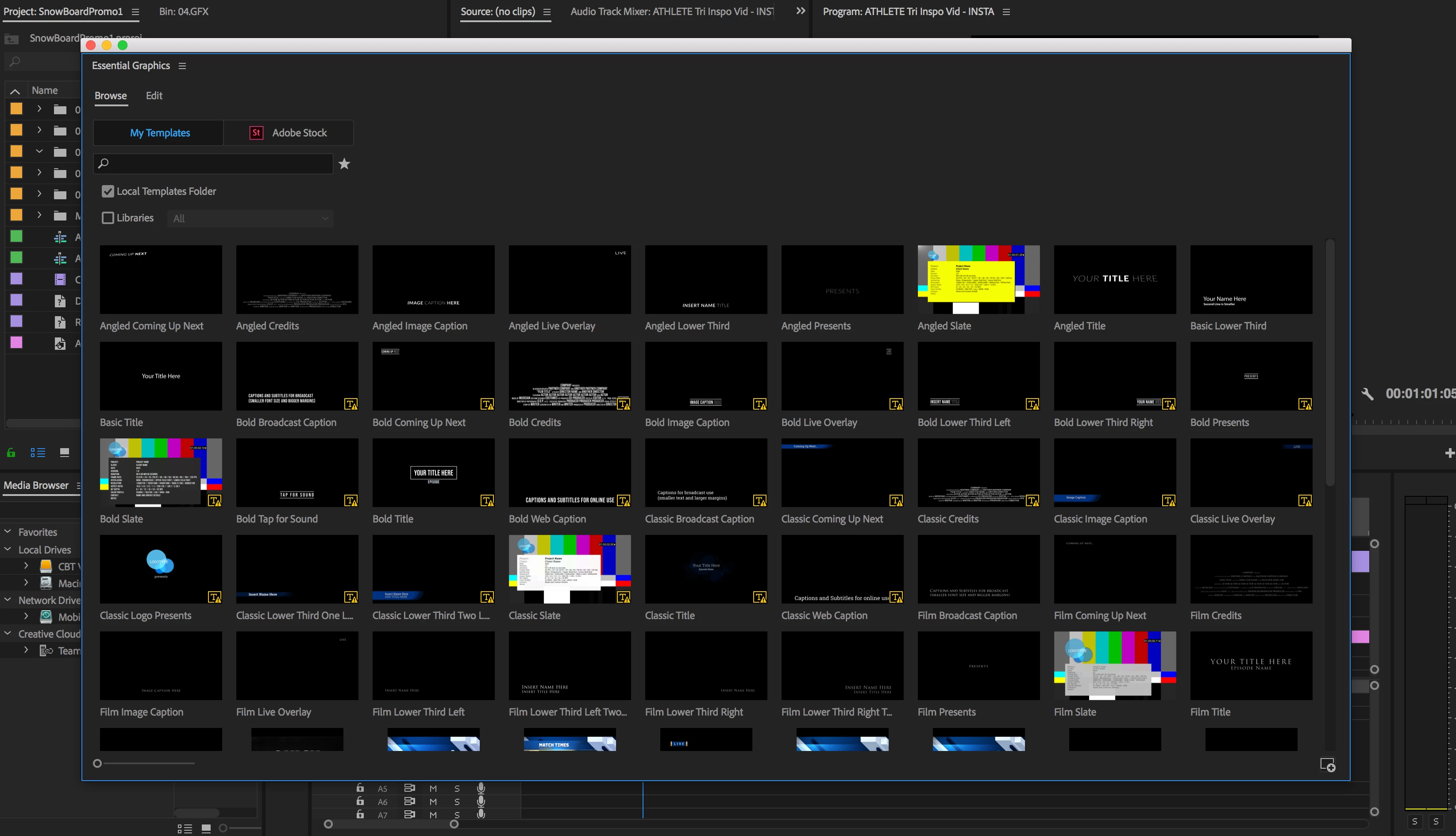Enable the Libraries checkbox

[x=108, y=218]
